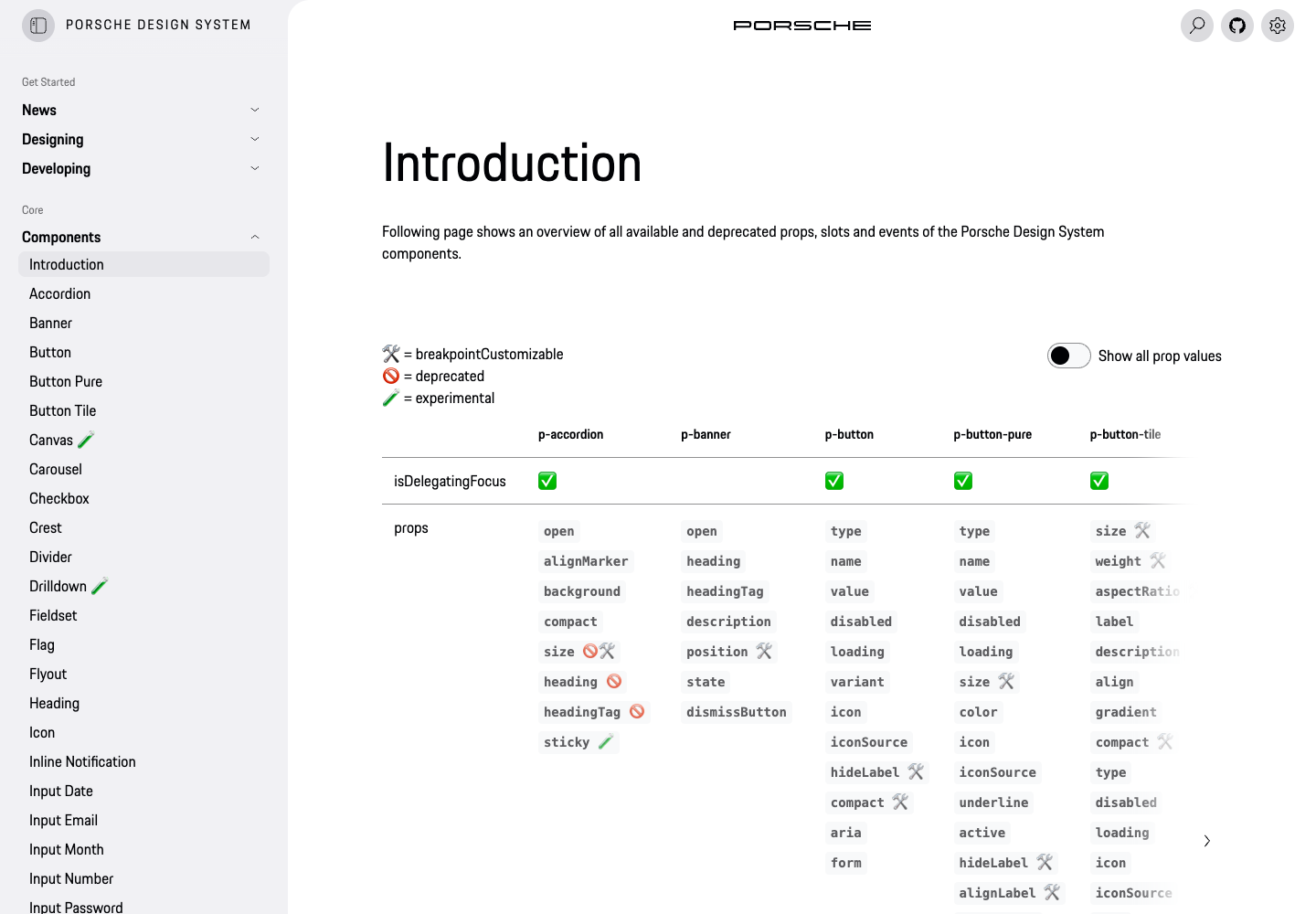Viewport: 1316px width, 914px height.
Task: Click tools icon next to p-button hideLabel
Action: tap(916, 771)
